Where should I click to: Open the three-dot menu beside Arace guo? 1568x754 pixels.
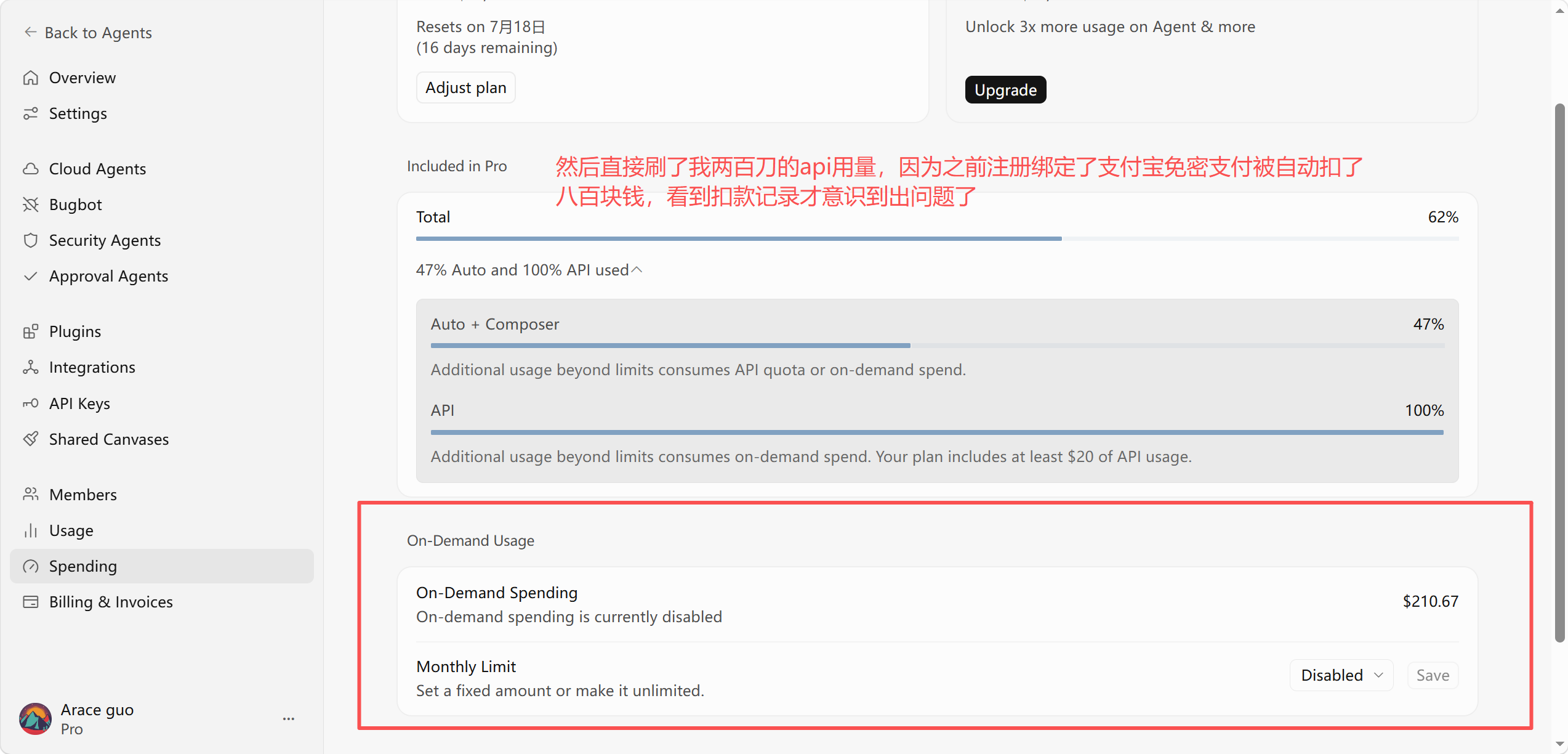point(289,719)
